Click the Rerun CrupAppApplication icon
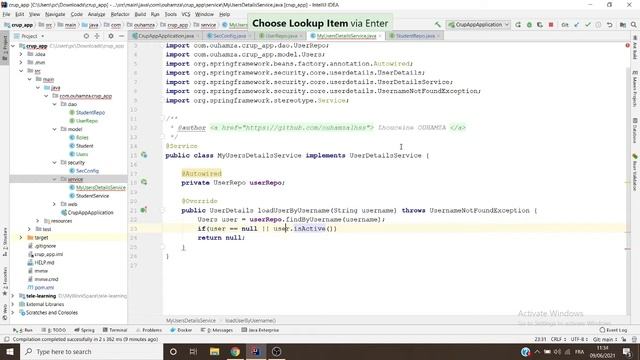Viewport: 640px width, 360px height. click(518, 24)
